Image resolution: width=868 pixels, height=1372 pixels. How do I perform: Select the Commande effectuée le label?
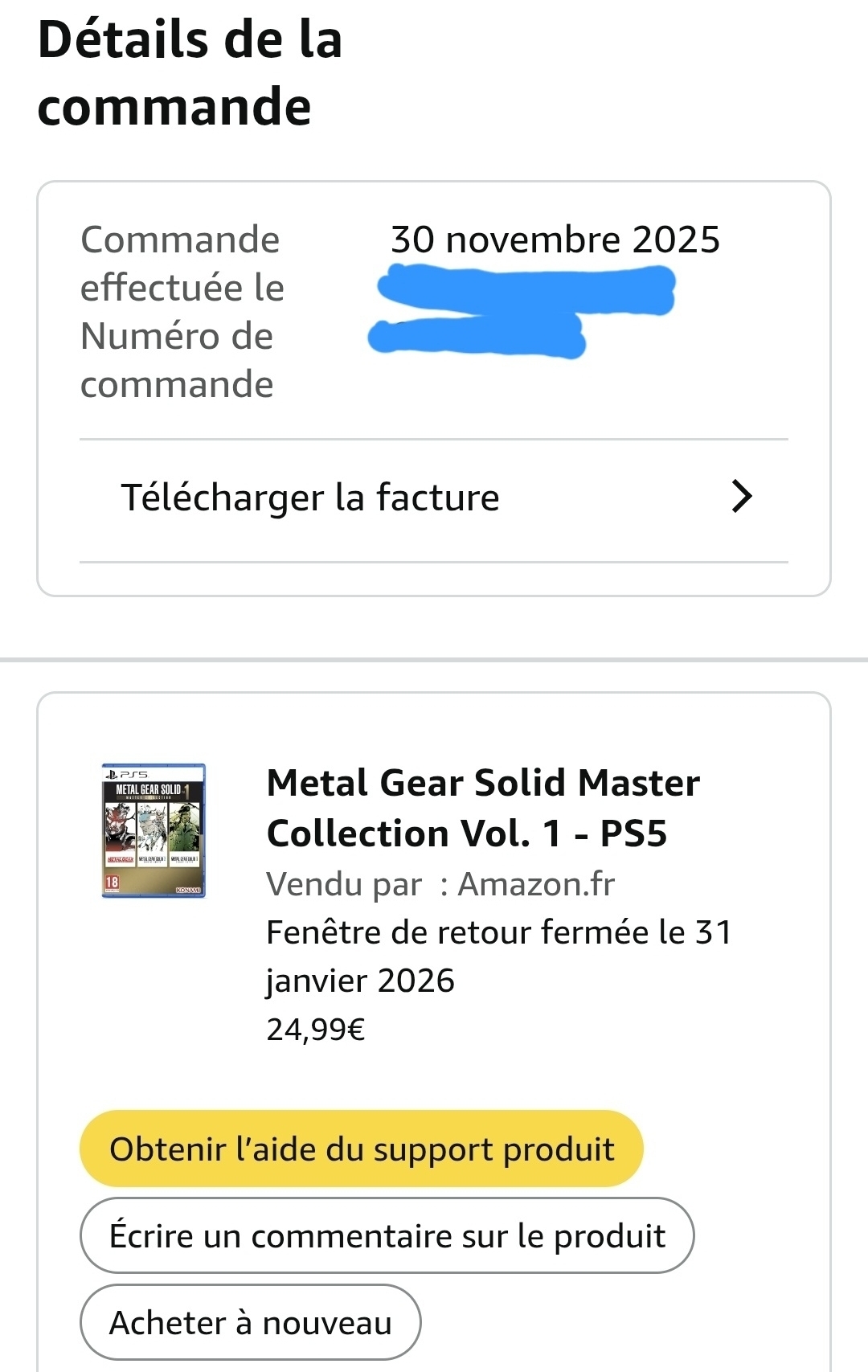tap(182, 264)
